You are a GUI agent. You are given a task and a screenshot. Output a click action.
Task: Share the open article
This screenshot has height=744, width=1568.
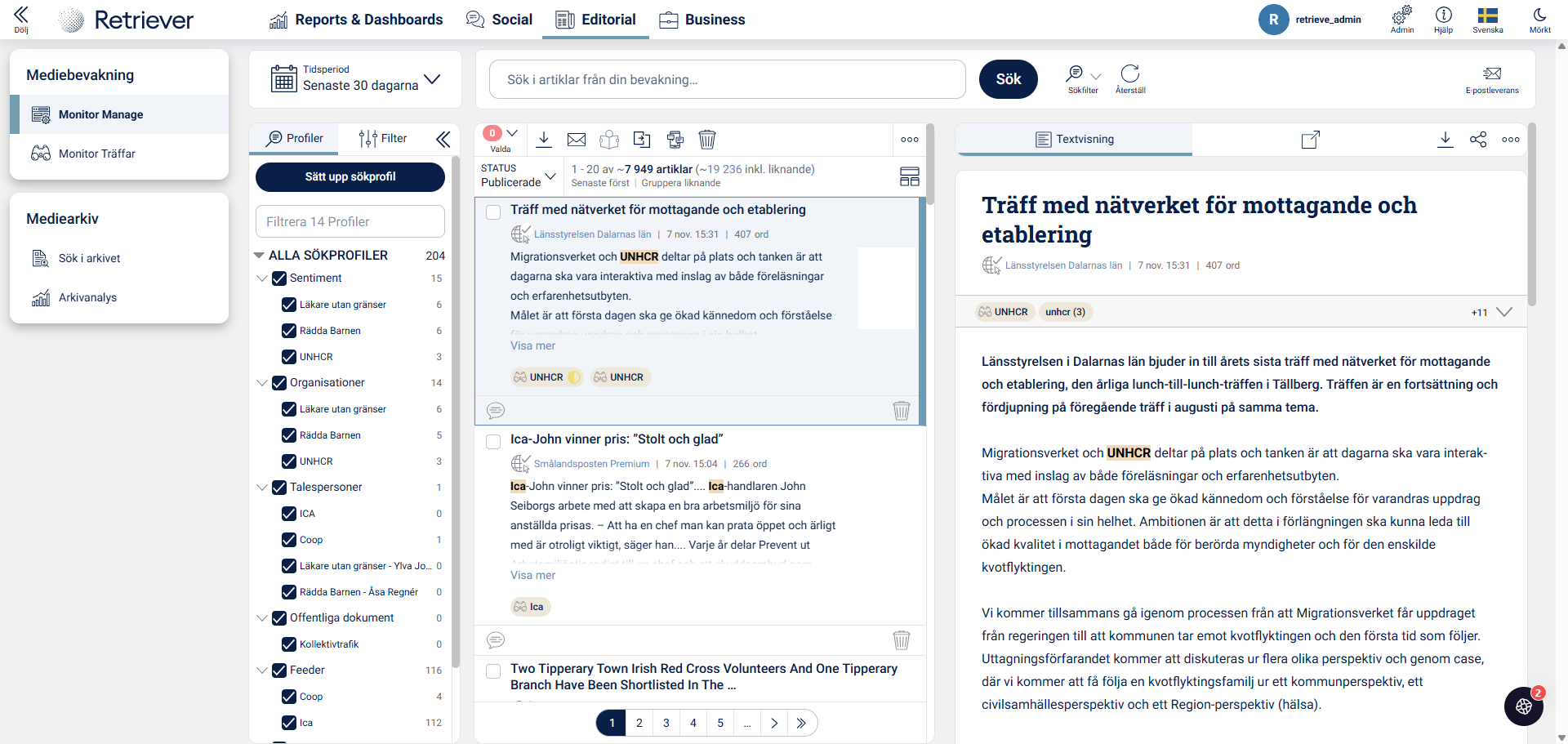pyautogui.click(x=1478, y=140)
